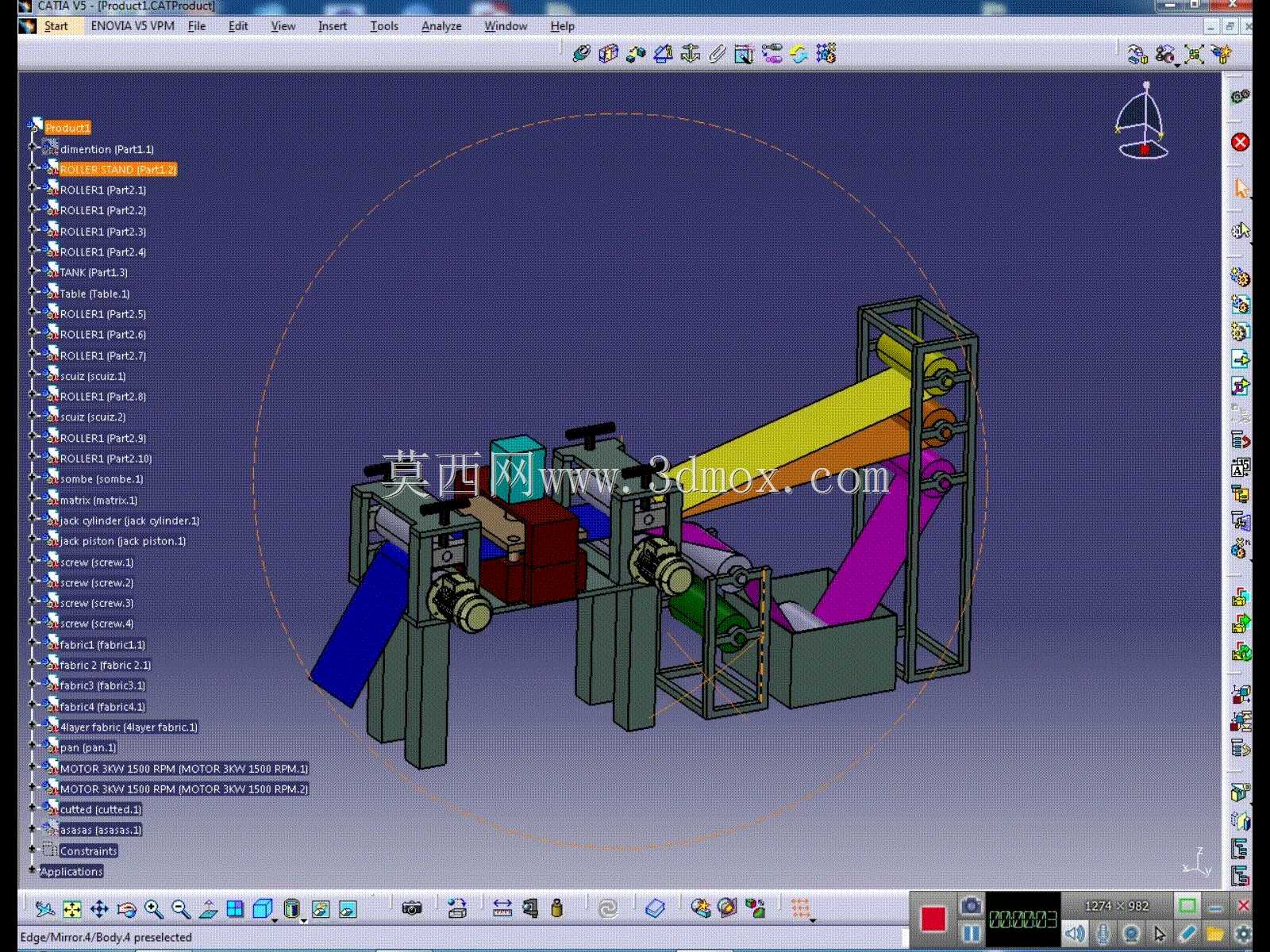
Task: Click the red Exit circle icon on right toolbar
Action: 1241,142
